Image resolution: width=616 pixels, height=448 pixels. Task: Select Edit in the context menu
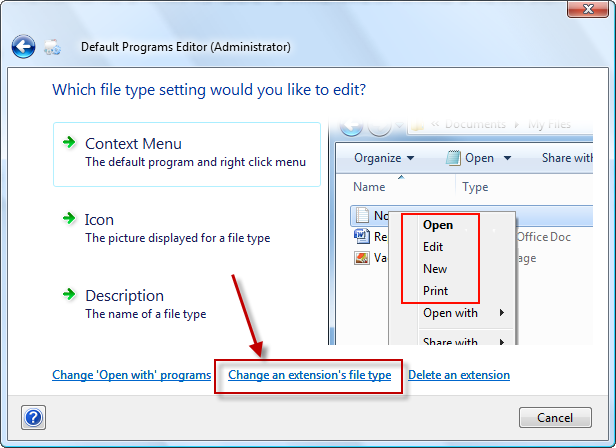[x=433, y=247]
